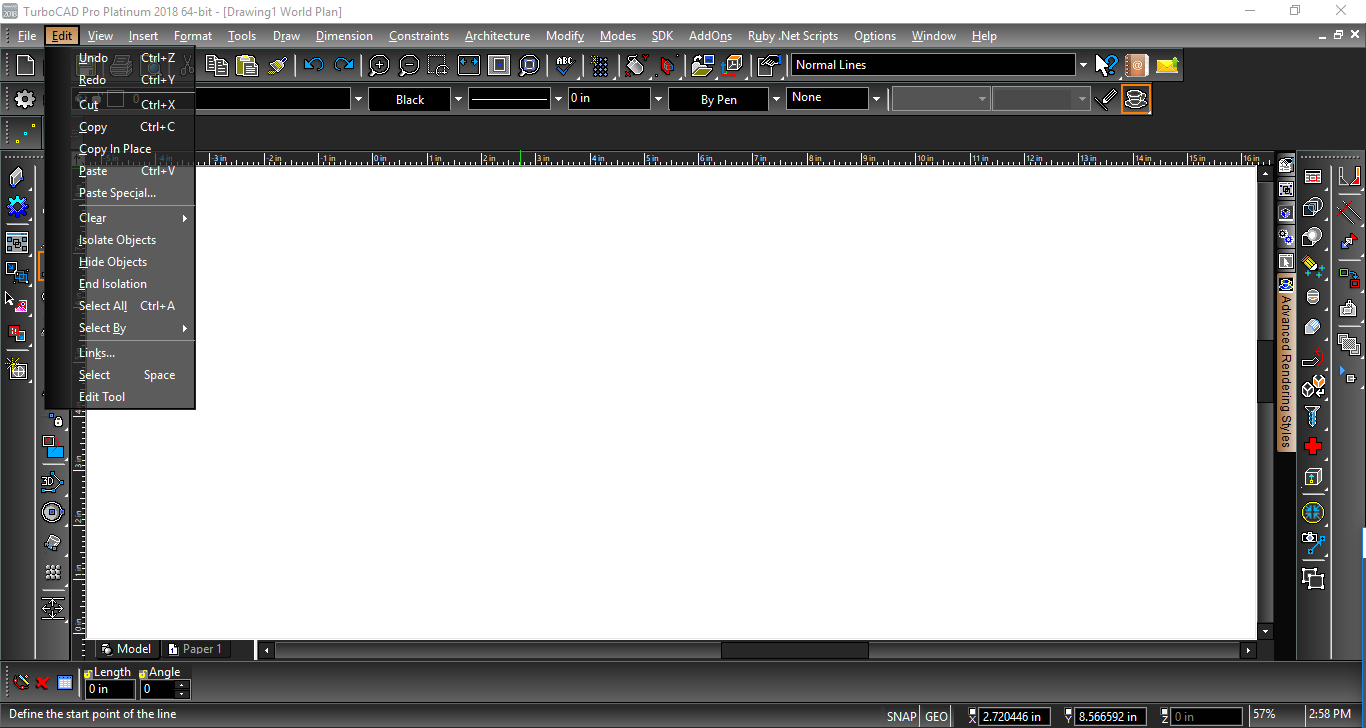Image resolution: width=1366 pixels, height=728 pixels.
Task: Click the red cross icon in right toolbar
Action: (x=1313, y=446)
